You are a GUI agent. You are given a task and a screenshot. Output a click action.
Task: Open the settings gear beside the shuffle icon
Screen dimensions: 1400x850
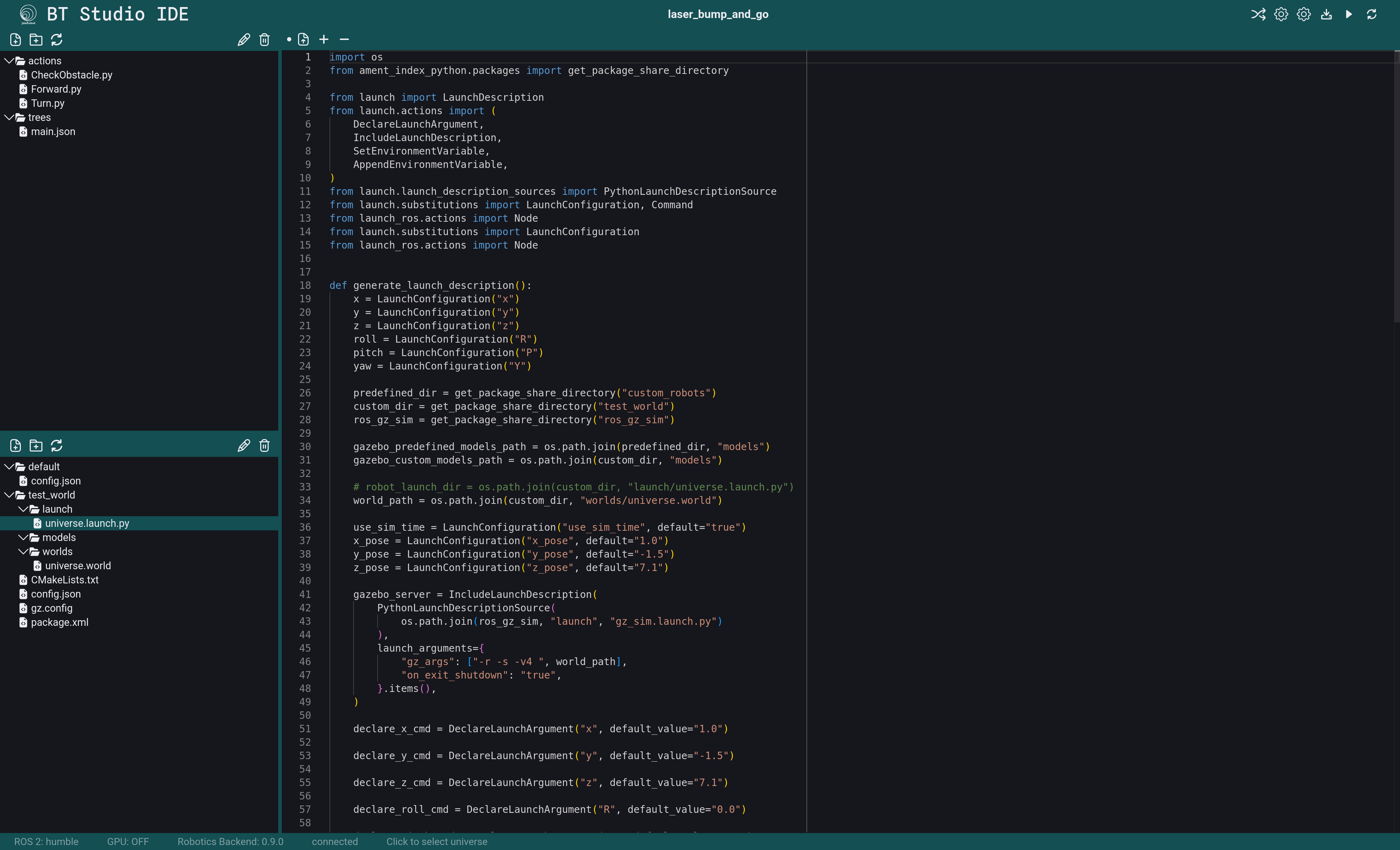pyautogui.click(x=1281, y=14)
